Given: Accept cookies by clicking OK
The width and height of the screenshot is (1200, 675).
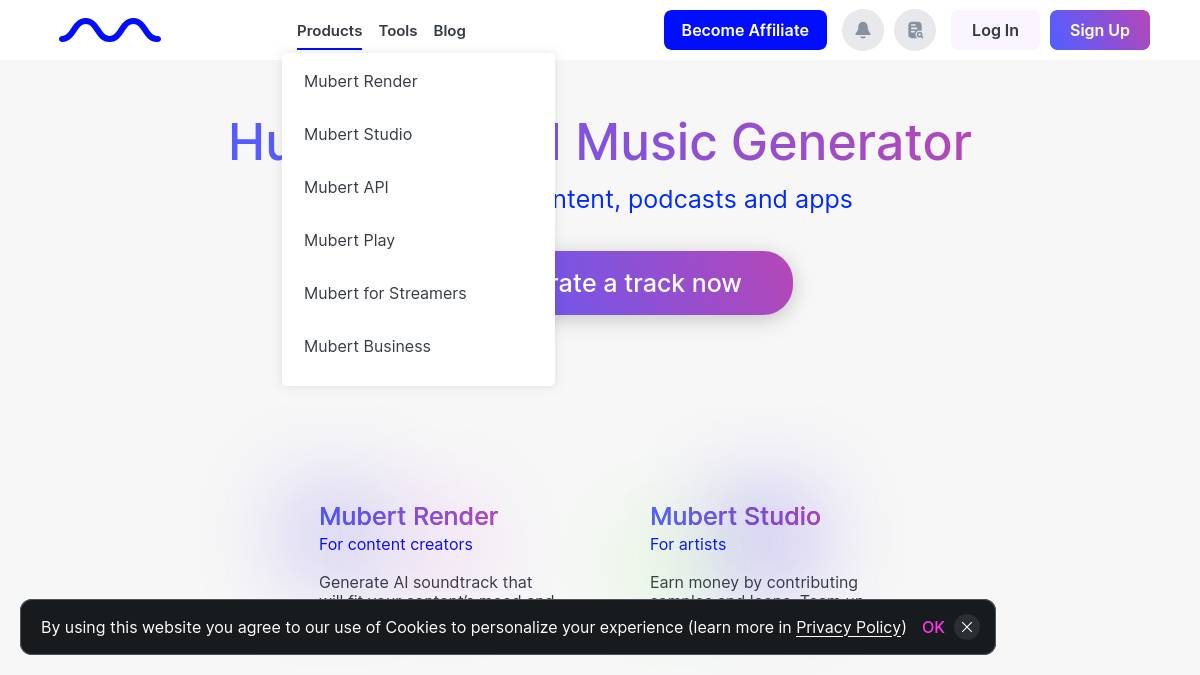Looking at the screenshot, I should pos(933,627).
